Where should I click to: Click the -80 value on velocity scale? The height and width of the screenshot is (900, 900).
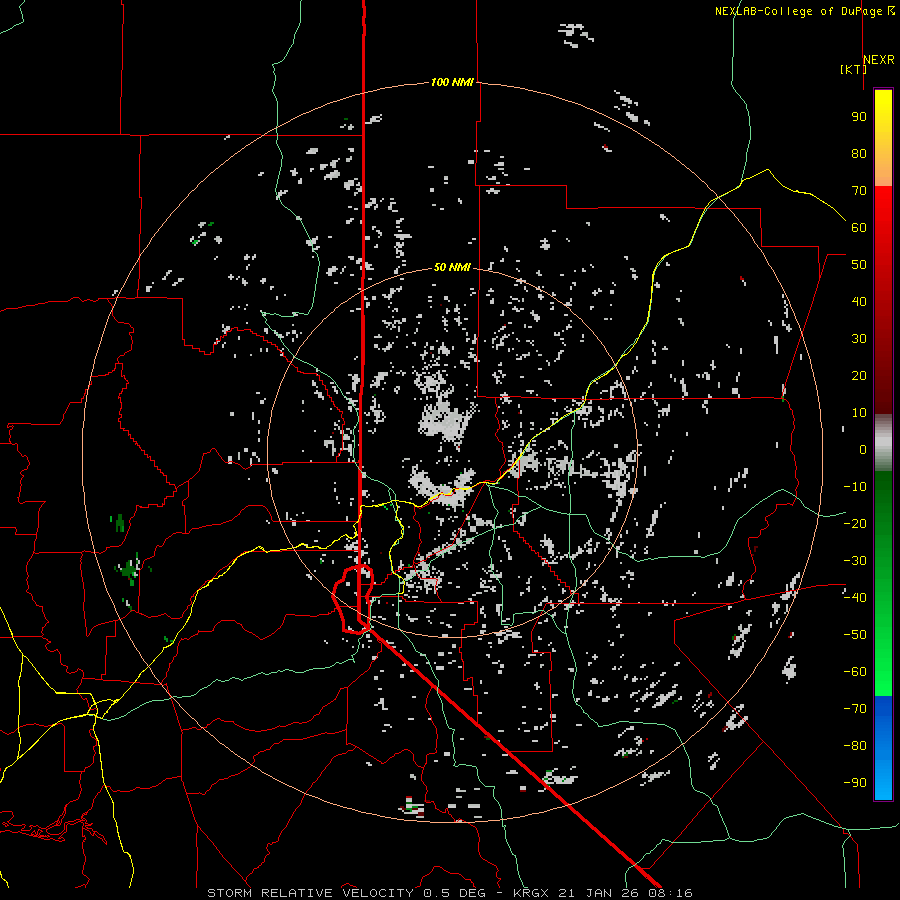click(x=855, y=746)
